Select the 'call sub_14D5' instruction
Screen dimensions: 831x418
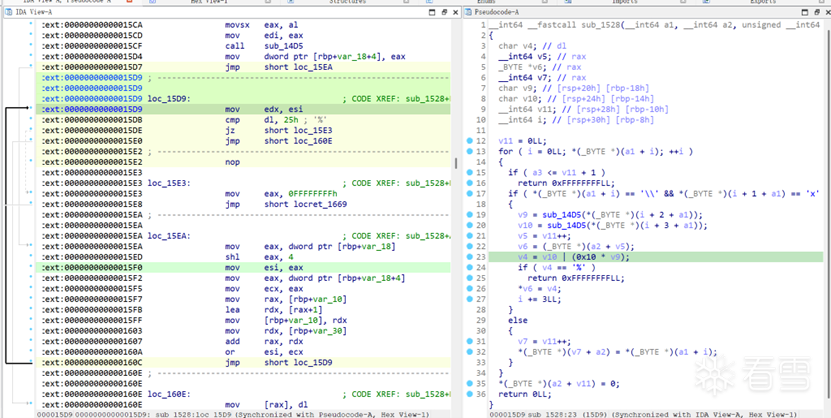264,46
